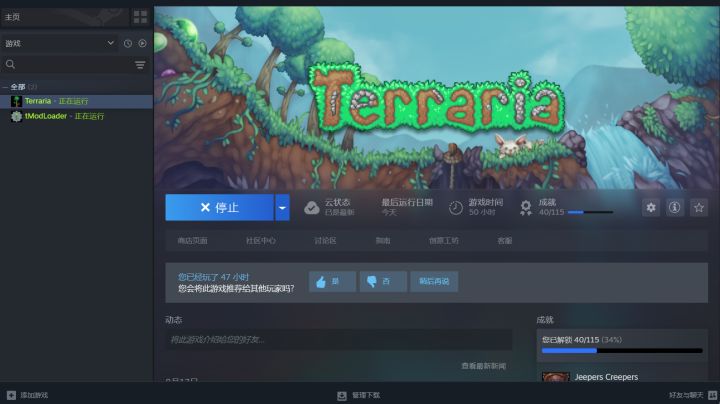Open the 指南 guides tab

click(383, 241)
